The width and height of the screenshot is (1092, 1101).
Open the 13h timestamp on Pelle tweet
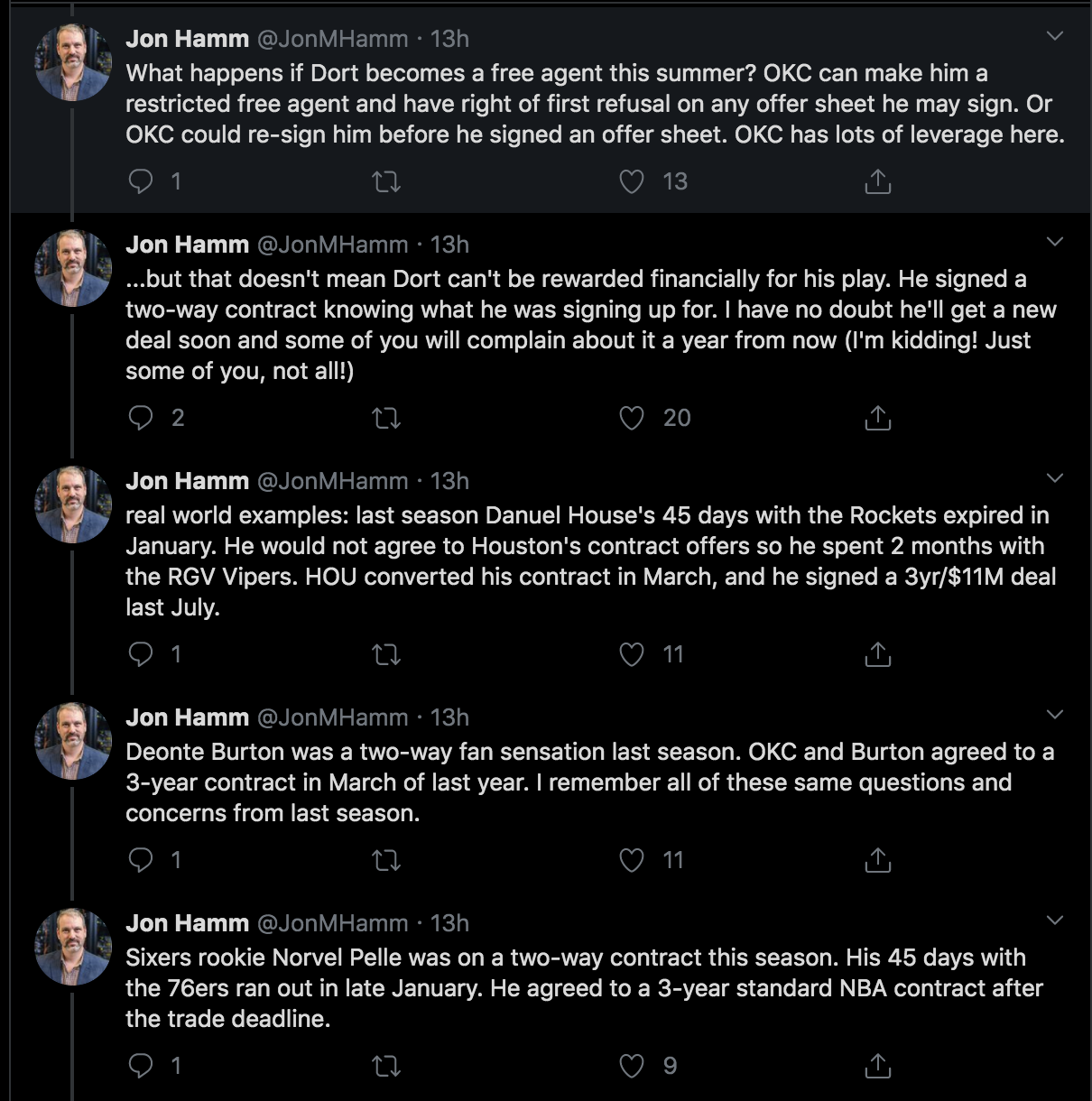[449, 923]
